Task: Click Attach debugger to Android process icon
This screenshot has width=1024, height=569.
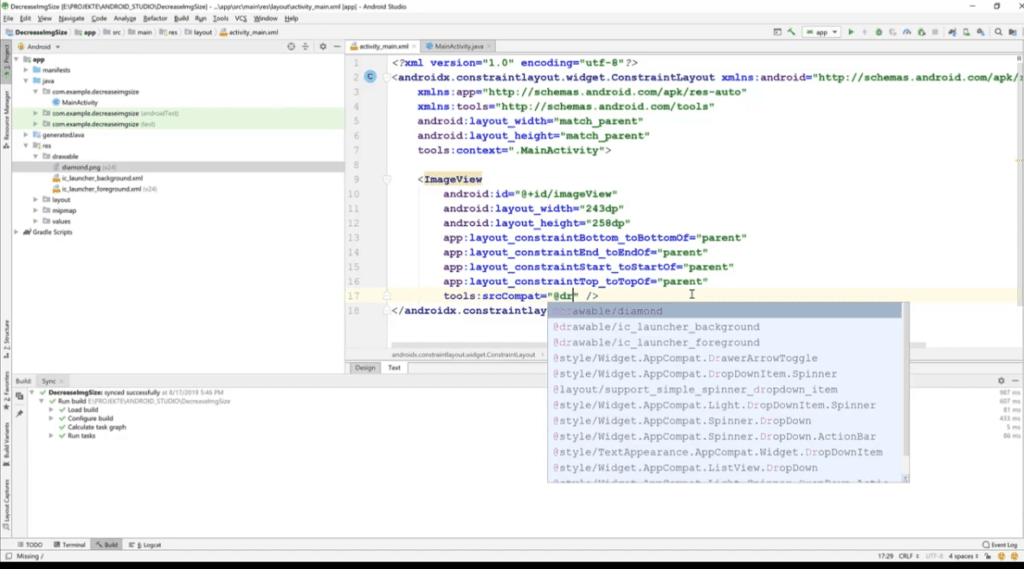Action: point(921,32)
